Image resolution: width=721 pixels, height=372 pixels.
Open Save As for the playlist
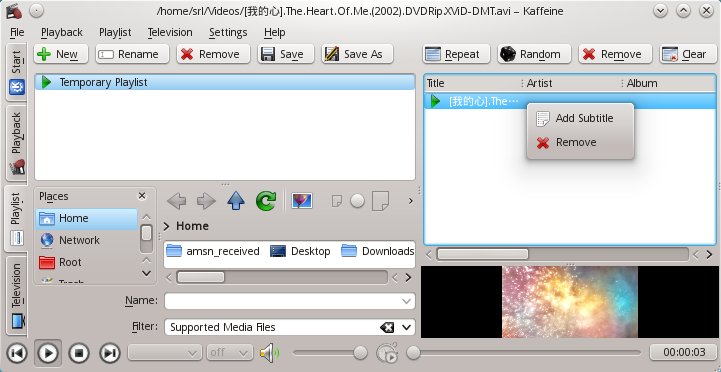point(357,54)
